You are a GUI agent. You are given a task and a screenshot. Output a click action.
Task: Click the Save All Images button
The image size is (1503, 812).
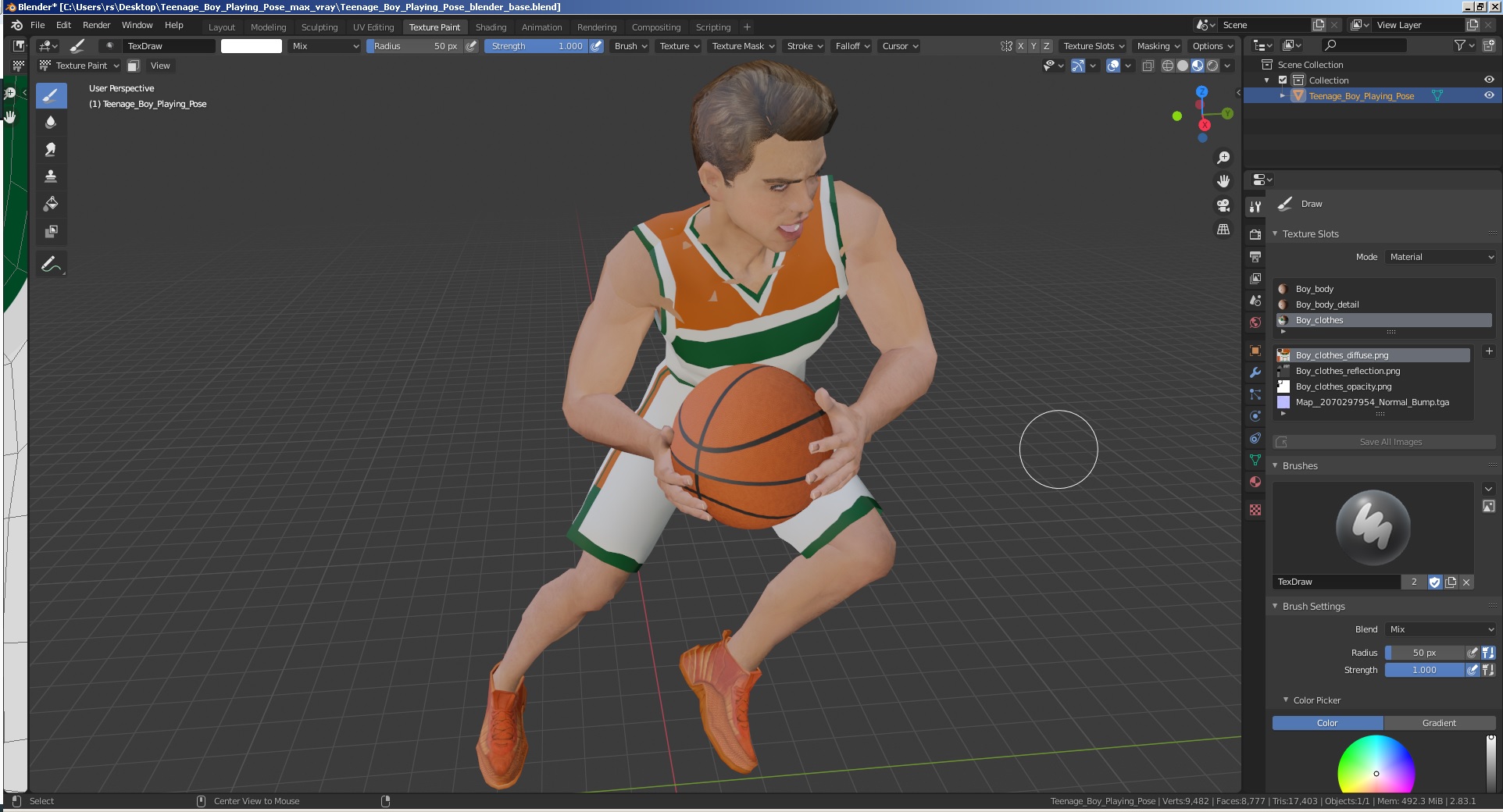click(x=1384, y=442)
